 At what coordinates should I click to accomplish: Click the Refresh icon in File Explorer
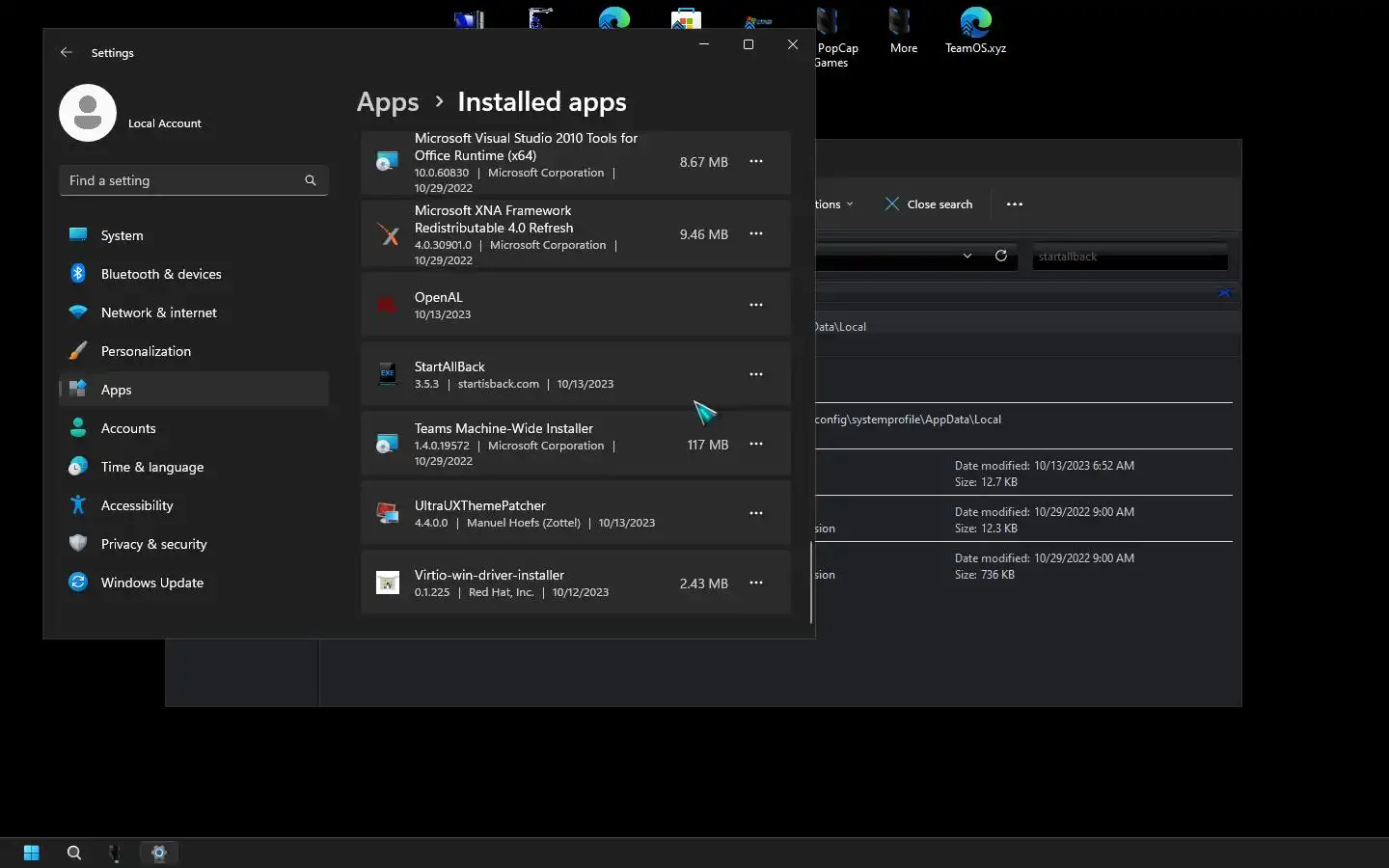pos(1001,256)
